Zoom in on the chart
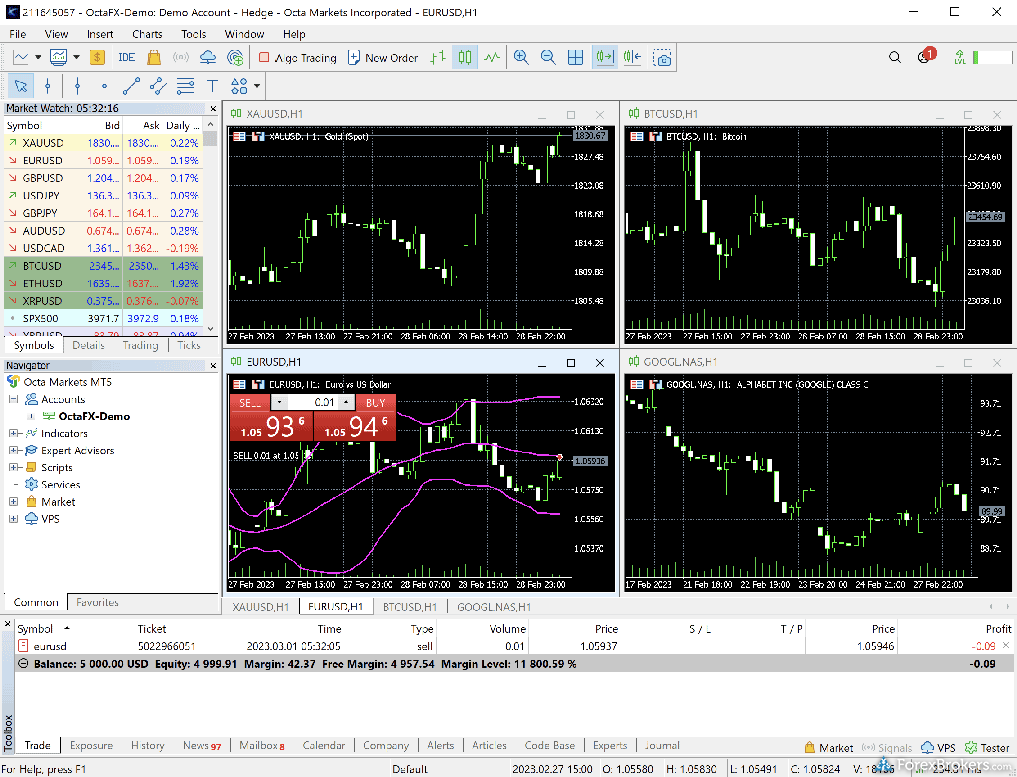Viewport: 1017px width, 777px height. click(521, 58)
